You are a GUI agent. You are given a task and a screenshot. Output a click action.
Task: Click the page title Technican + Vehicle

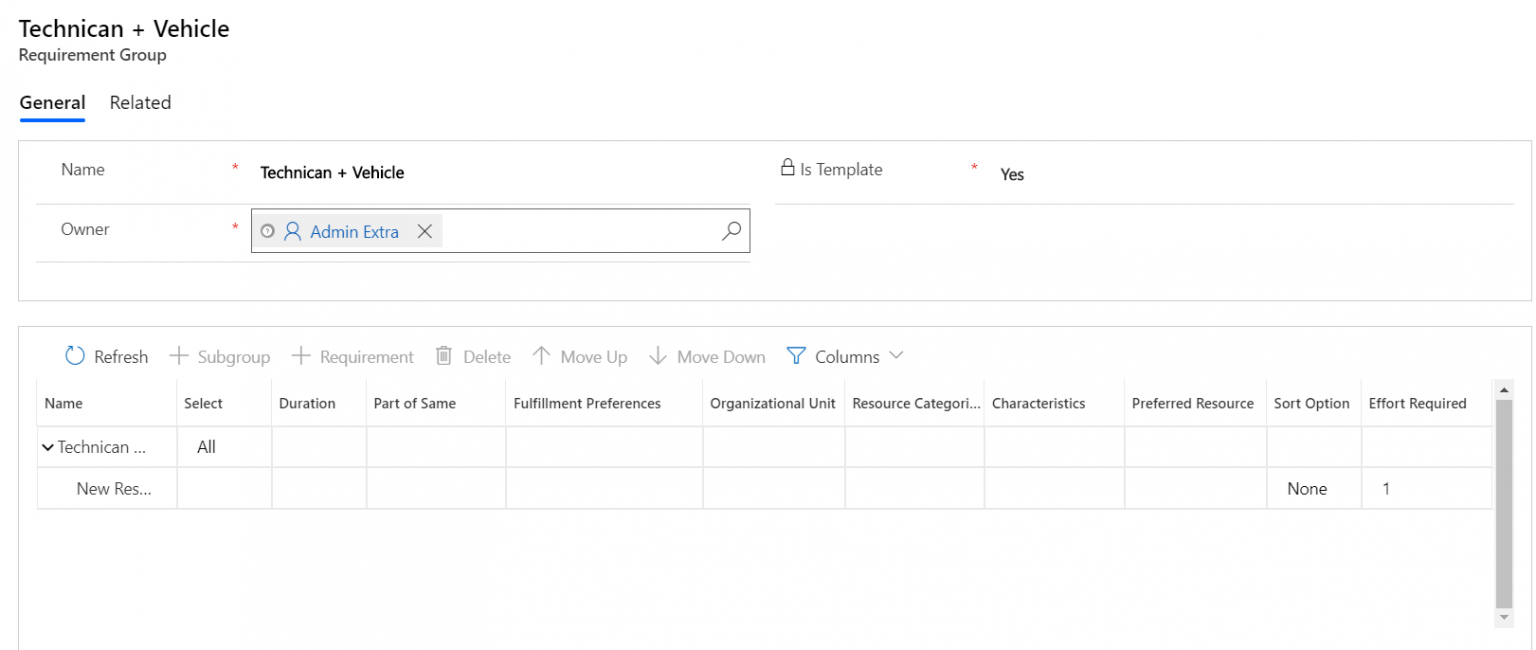124,28
